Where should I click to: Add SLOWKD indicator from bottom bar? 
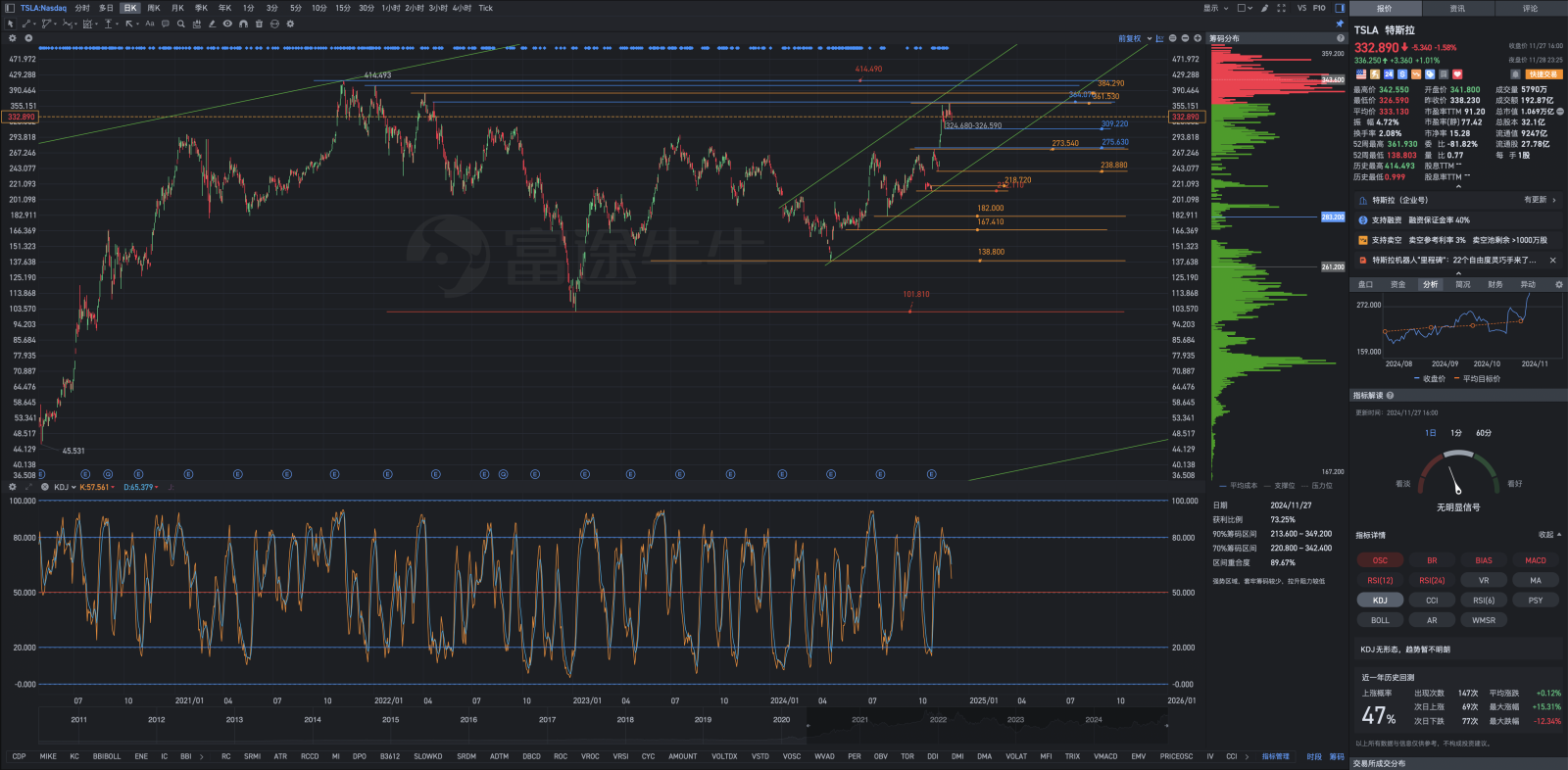(427, 756)
